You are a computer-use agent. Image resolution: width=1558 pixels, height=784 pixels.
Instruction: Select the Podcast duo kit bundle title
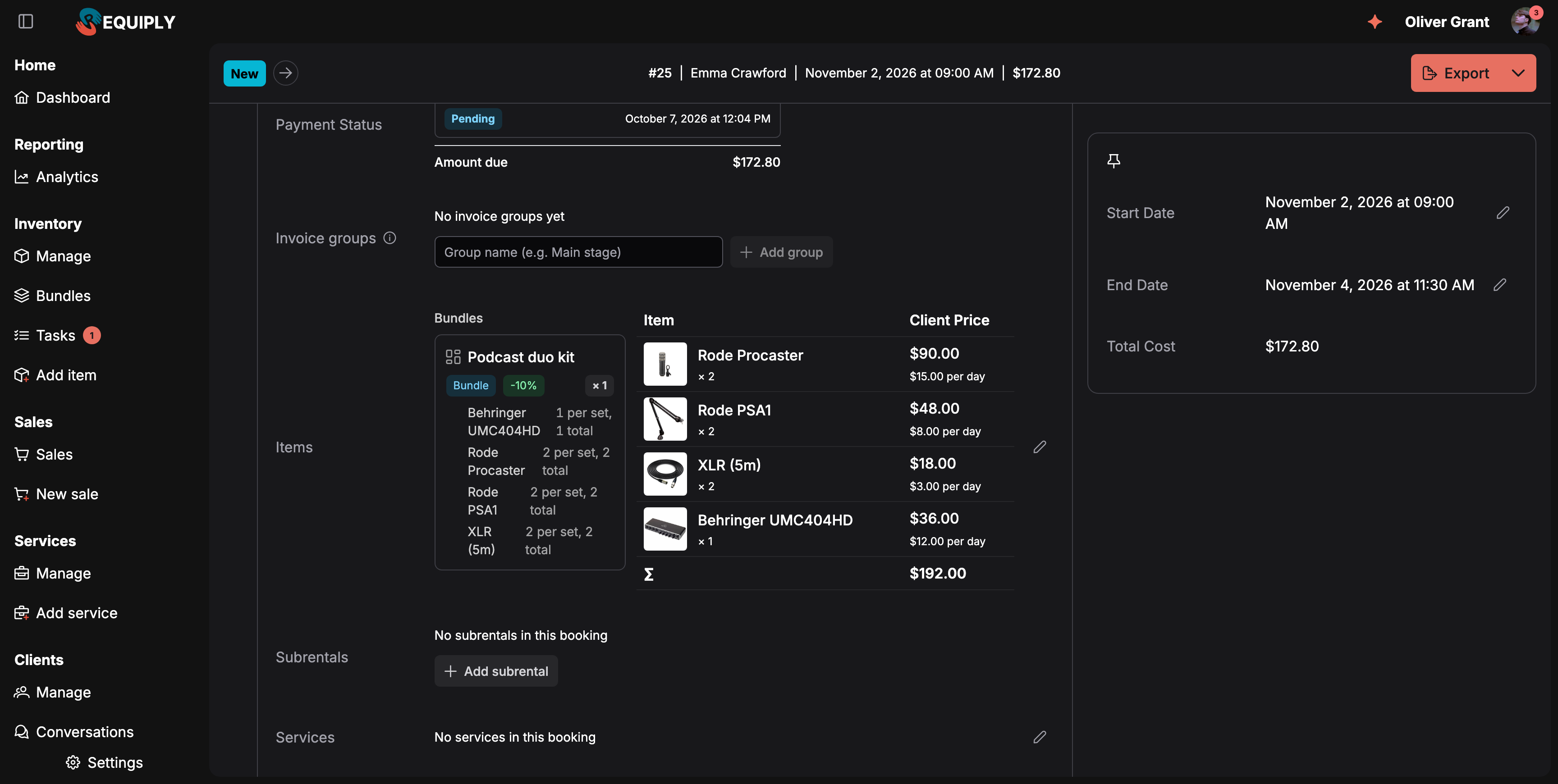click(x=521, y=357)
